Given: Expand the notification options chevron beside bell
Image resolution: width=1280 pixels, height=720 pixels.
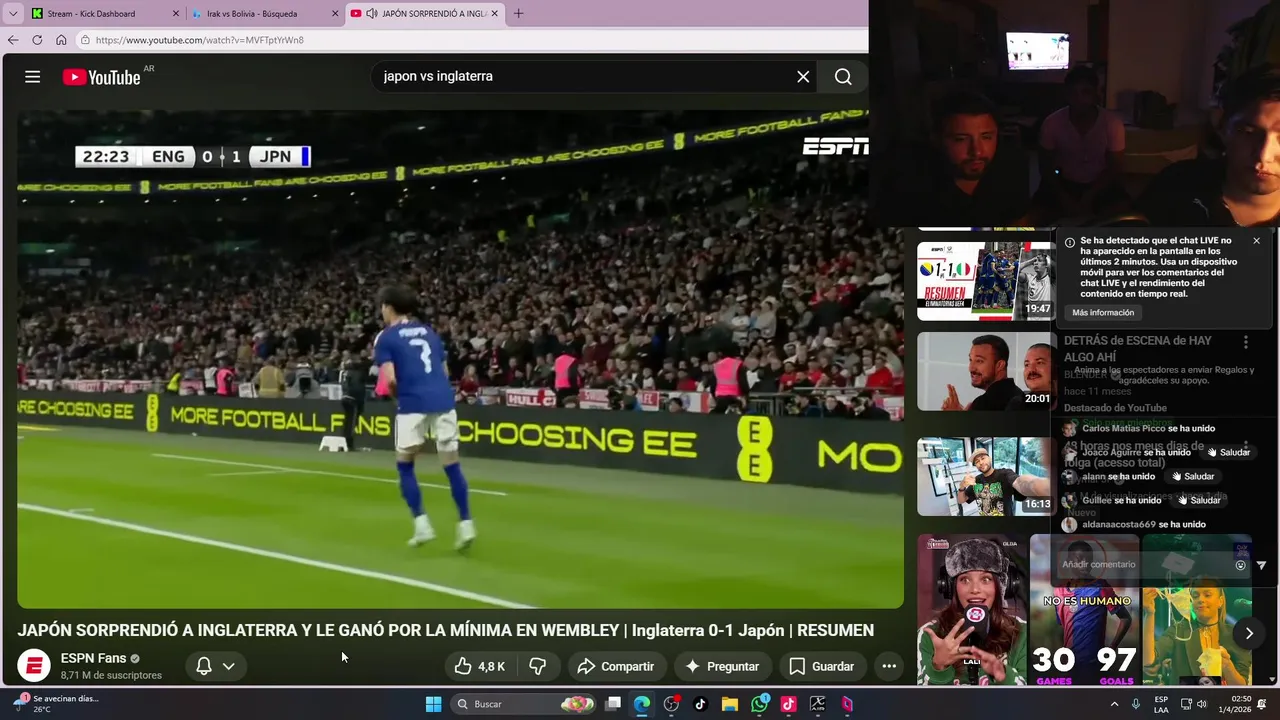Looking at the screenshot, I should pyautogui.click(x=229, y=666).
